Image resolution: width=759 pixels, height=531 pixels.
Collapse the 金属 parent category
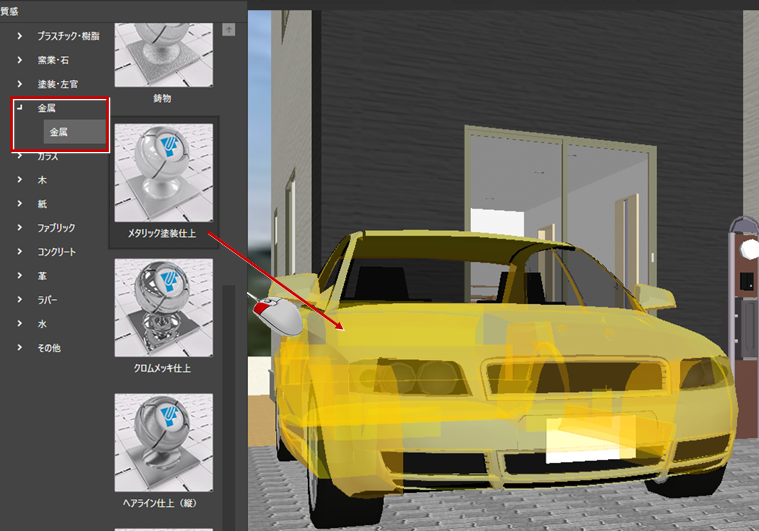(19, 107)
